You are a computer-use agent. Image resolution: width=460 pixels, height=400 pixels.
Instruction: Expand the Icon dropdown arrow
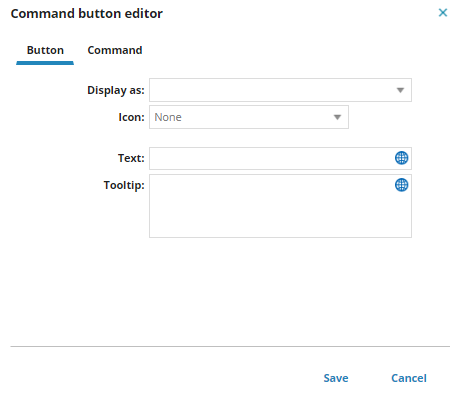coord(337,117)
